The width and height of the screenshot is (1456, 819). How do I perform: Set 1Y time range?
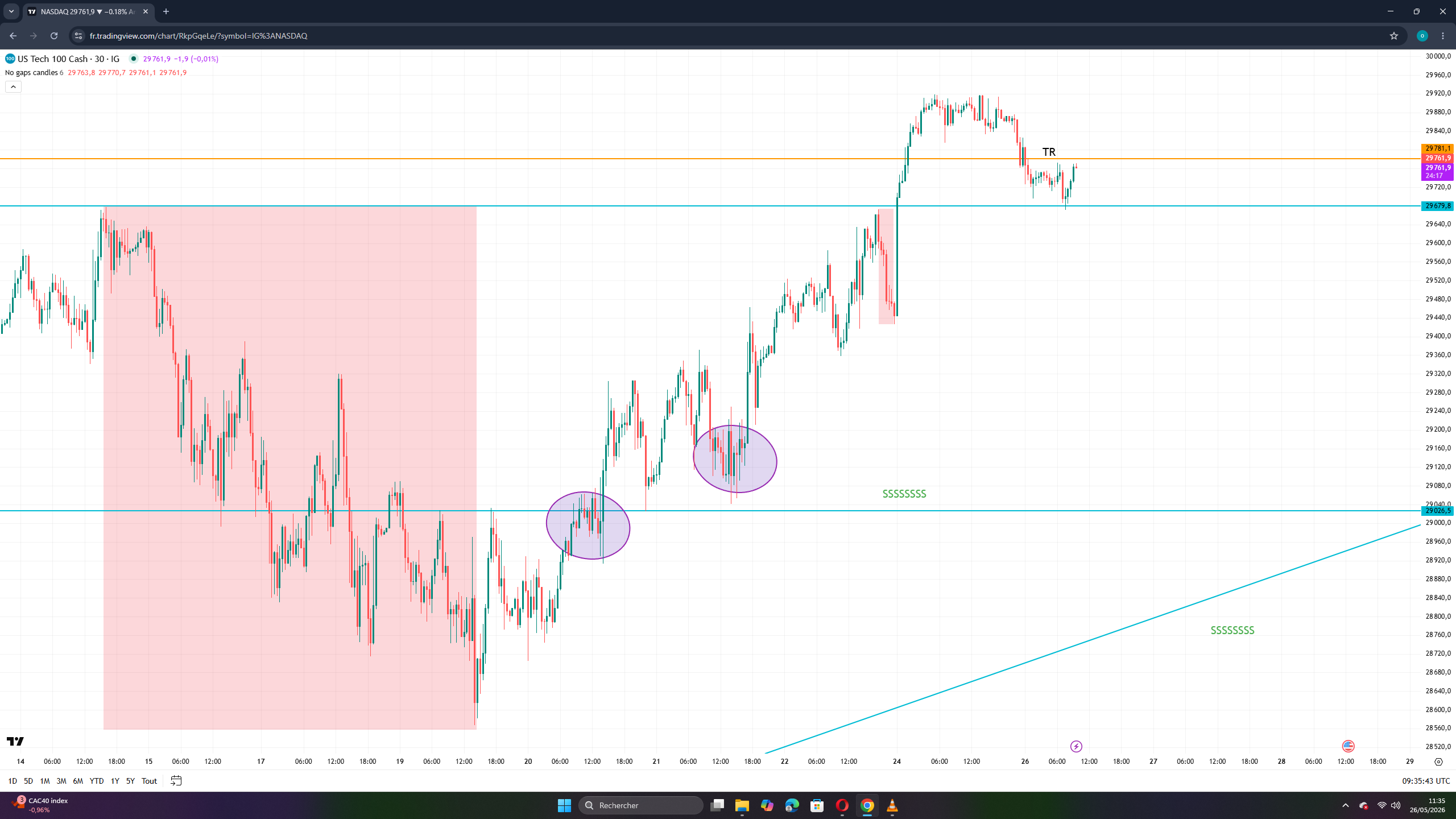(x=115, y=781)
